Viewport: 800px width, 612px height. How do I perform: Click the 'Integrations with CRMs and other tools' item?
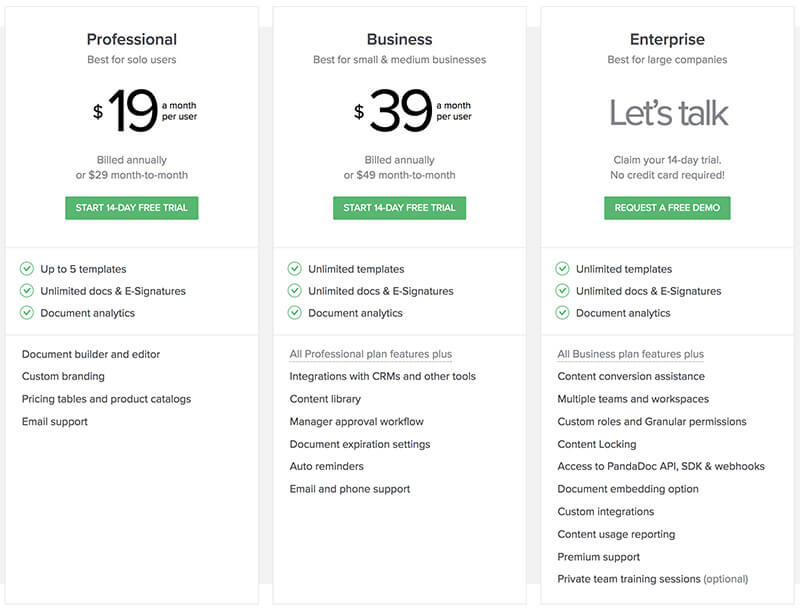tap(382, 377)
